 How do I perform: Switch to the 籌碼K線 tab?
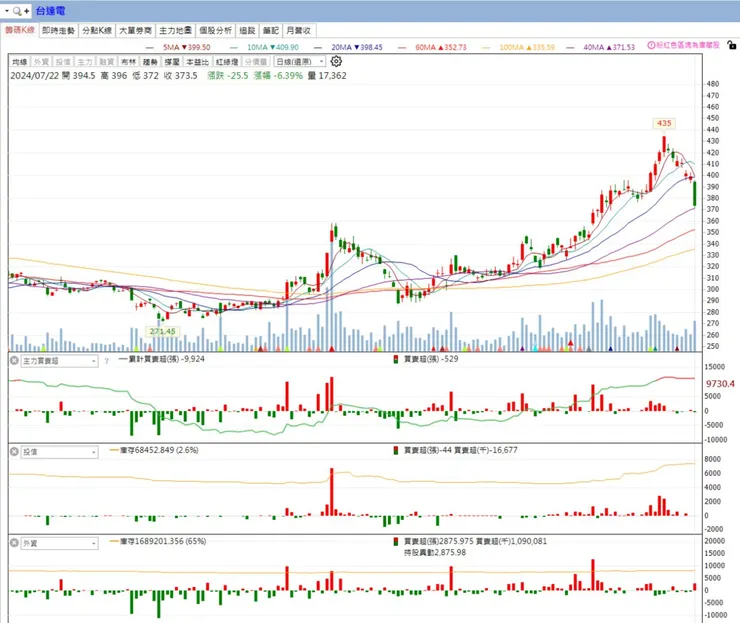pos(20,30)
